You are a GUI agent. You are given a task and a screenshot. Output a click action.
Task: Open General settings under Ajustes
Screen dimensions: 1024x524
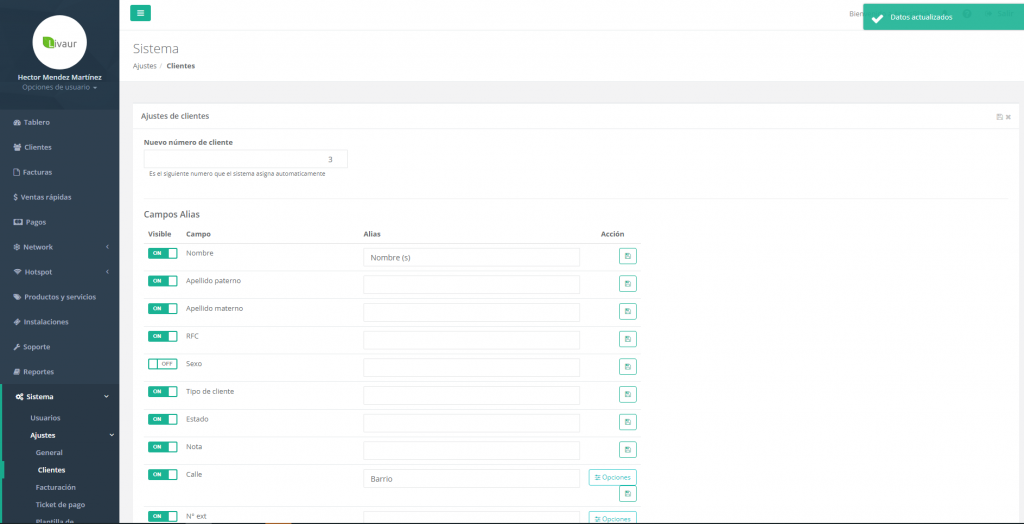(49, 452)
